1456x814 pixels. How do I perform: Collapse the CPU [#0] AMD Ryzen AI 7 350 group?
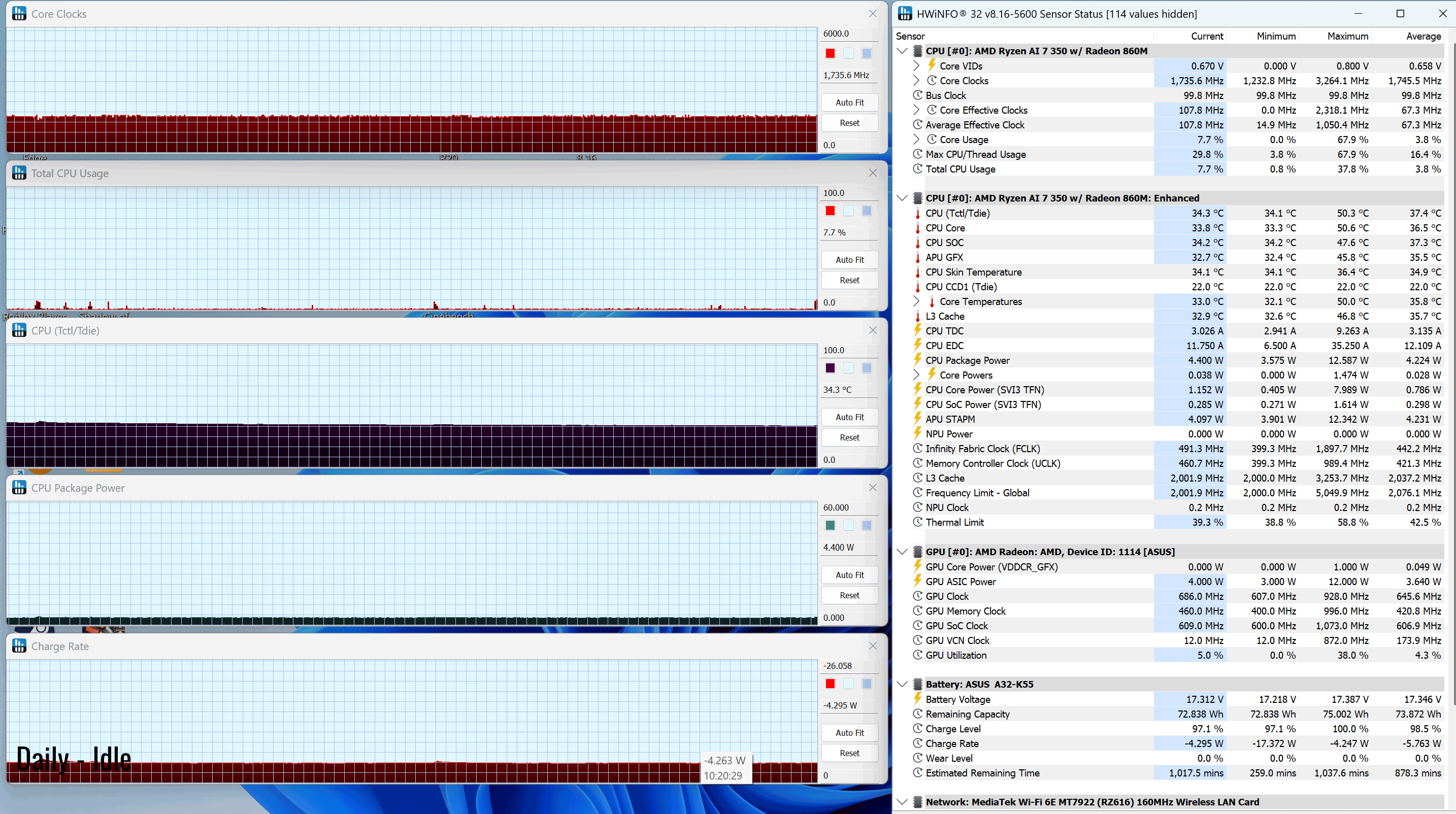tap(902, 51)
